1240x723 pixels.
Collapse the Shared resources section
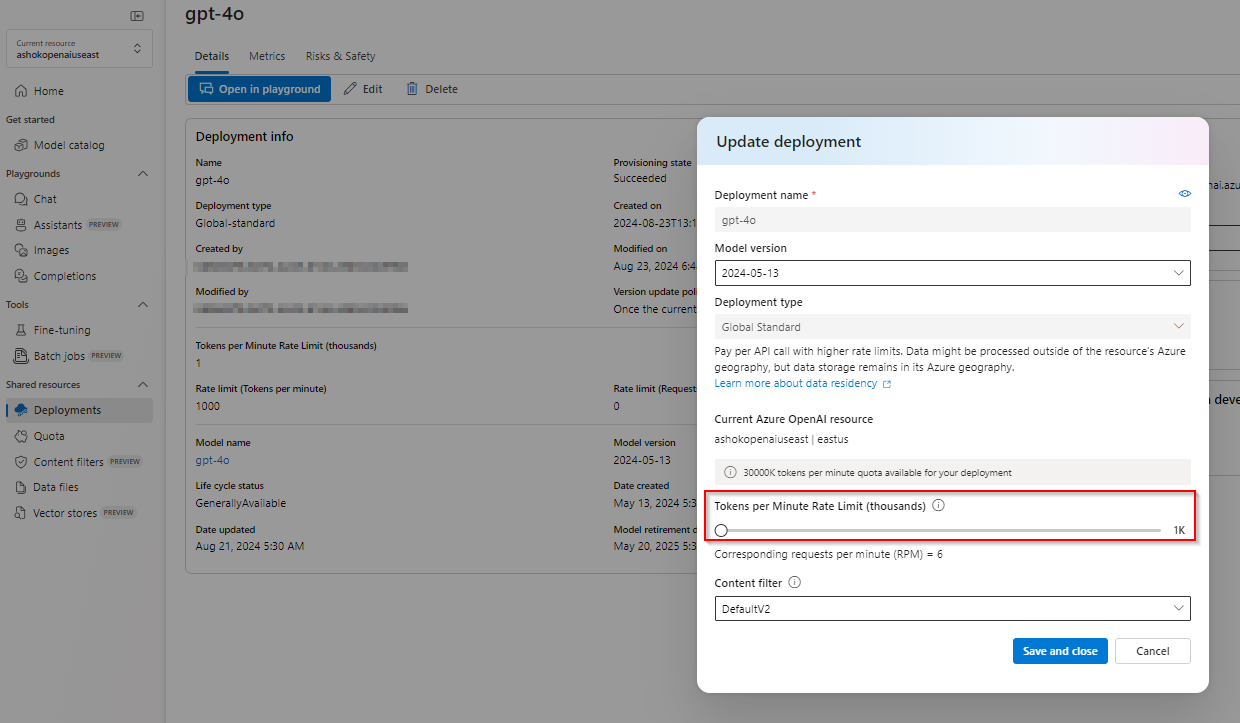pos(142,385)
